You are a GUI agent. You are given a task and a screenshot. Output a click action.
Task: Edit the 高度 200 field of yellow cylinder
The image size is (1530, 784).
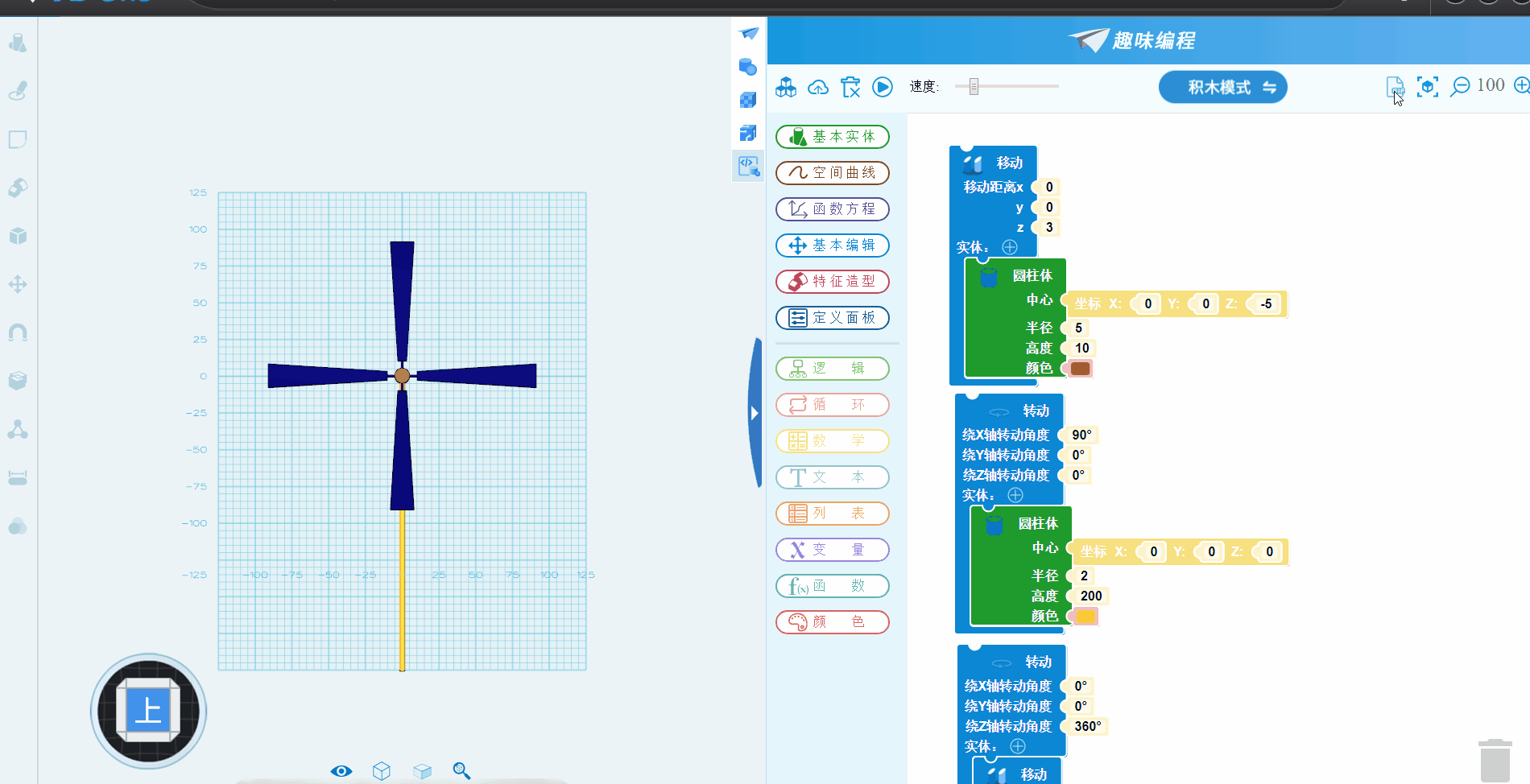[1091, 596]
